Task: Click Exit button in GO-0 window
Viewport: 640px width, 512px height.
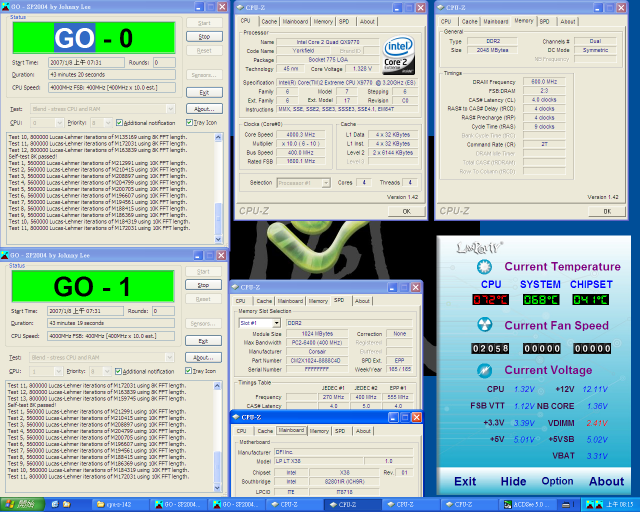Action: coord(204,93)
